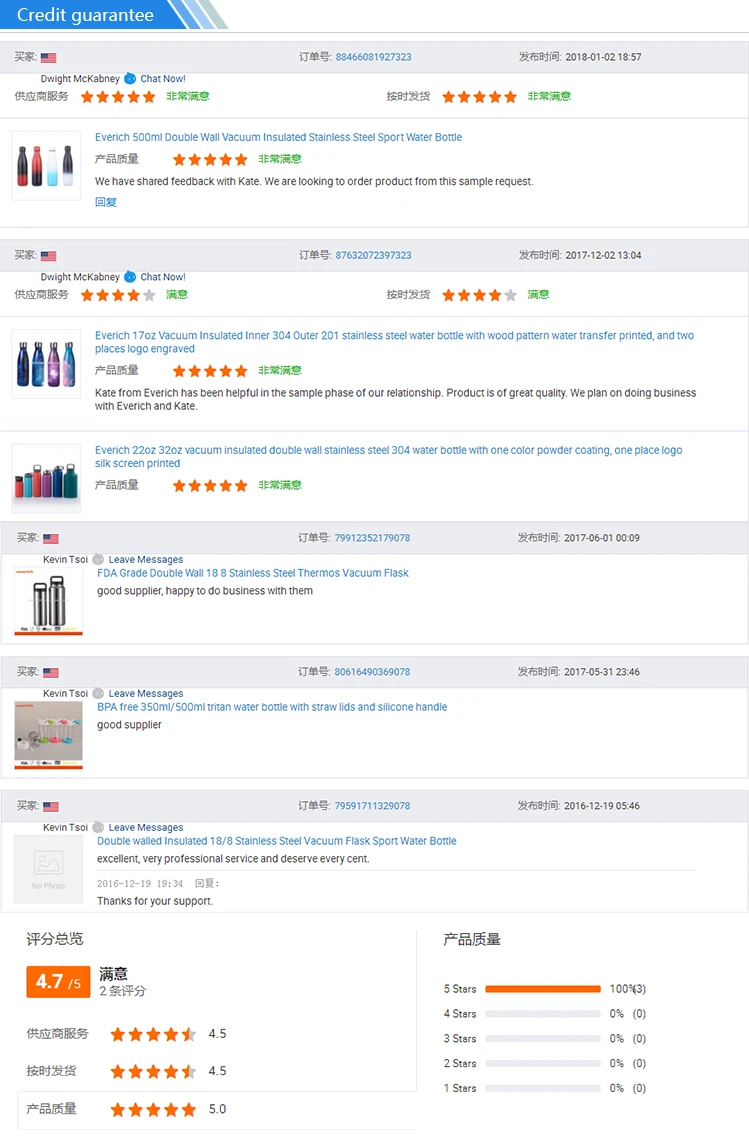Open order number 87632072397323 link
The image size is (749, 1139).
pyautogui.click(x=373, y=255)
